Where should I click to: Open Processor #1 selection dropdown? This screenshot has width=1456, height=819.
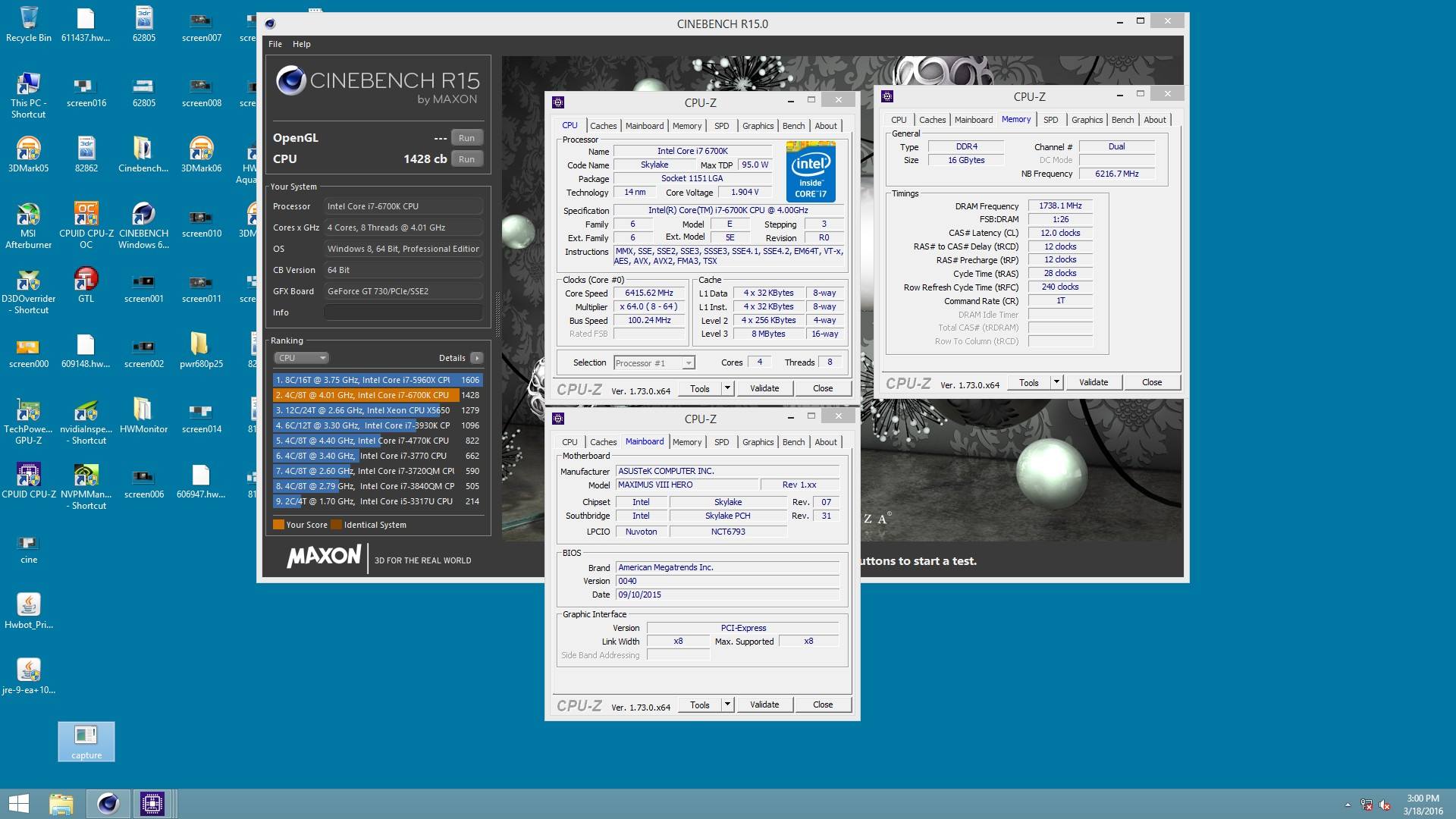pyautogui.click(x=654, y=362)
